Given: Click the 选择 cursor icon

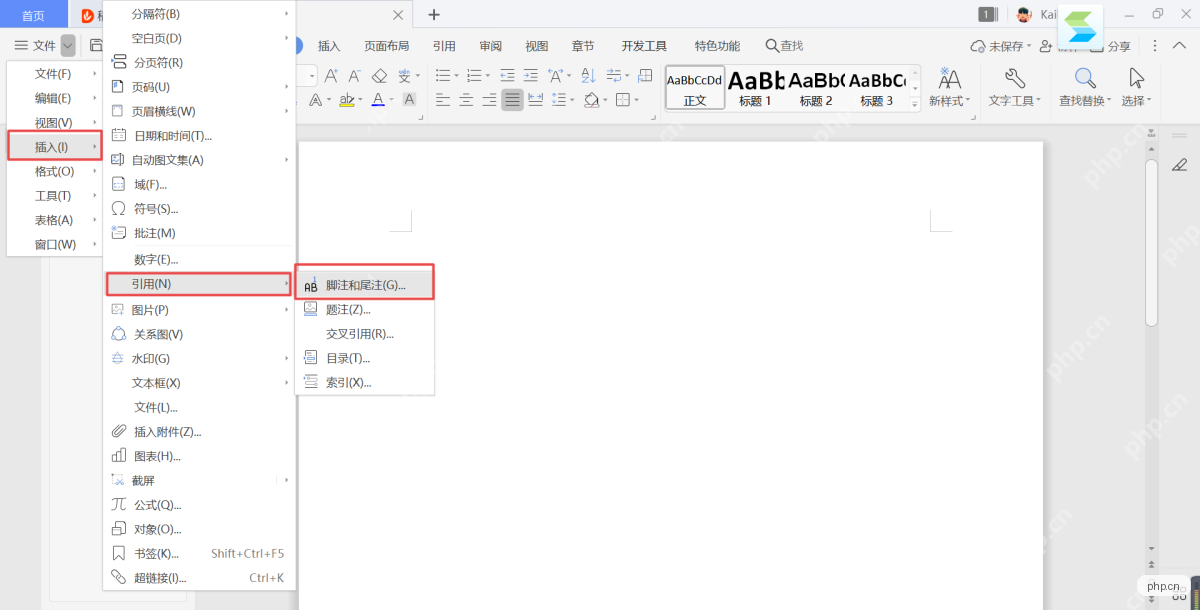Looking at the screenshot, I should (x=1136, y=80).
